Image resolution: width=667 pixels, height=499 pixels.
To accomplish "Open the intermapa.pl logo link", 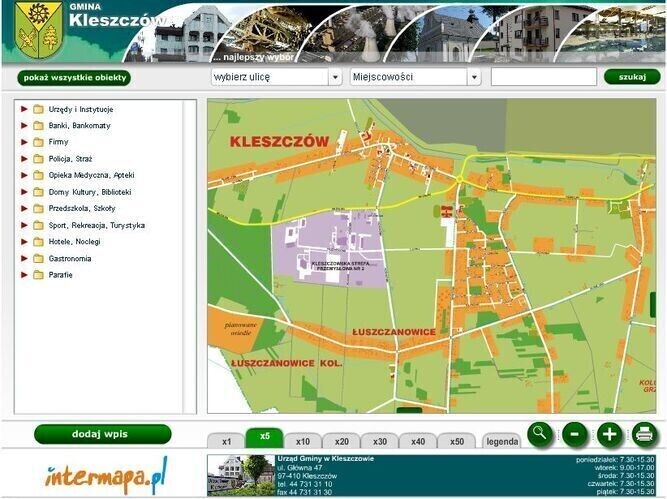I will (x=106, y=475).
